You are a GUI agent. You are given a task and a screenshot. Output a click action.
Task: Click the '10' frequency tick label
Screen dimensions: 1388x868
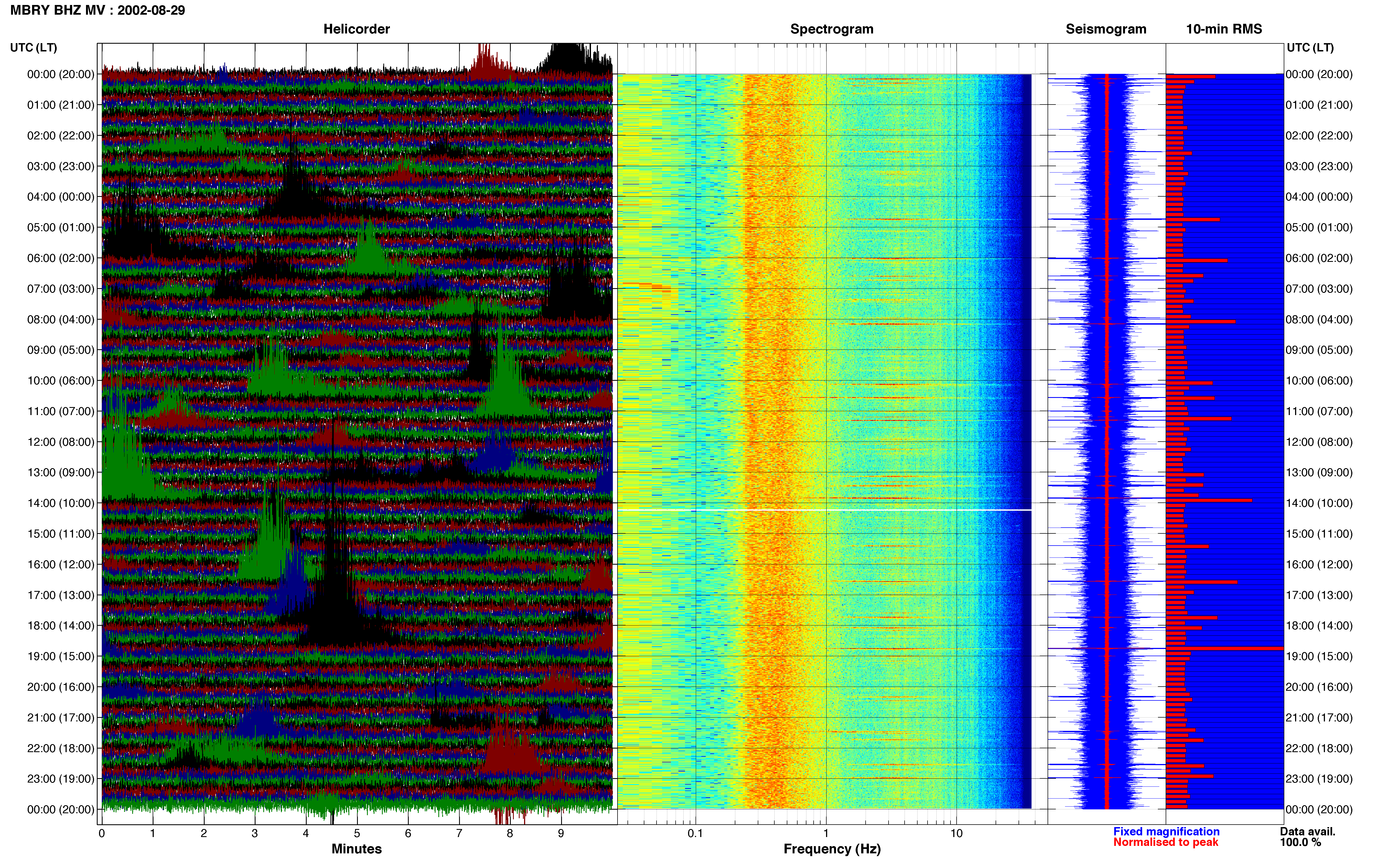coord(956,833)
